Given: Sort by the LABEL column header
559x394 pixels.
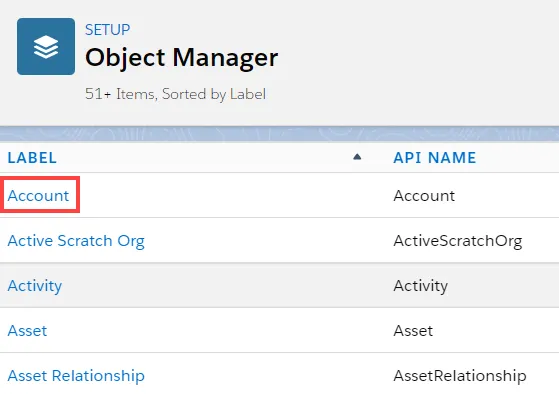Looking at the screenshot, I should pos(32,158).
